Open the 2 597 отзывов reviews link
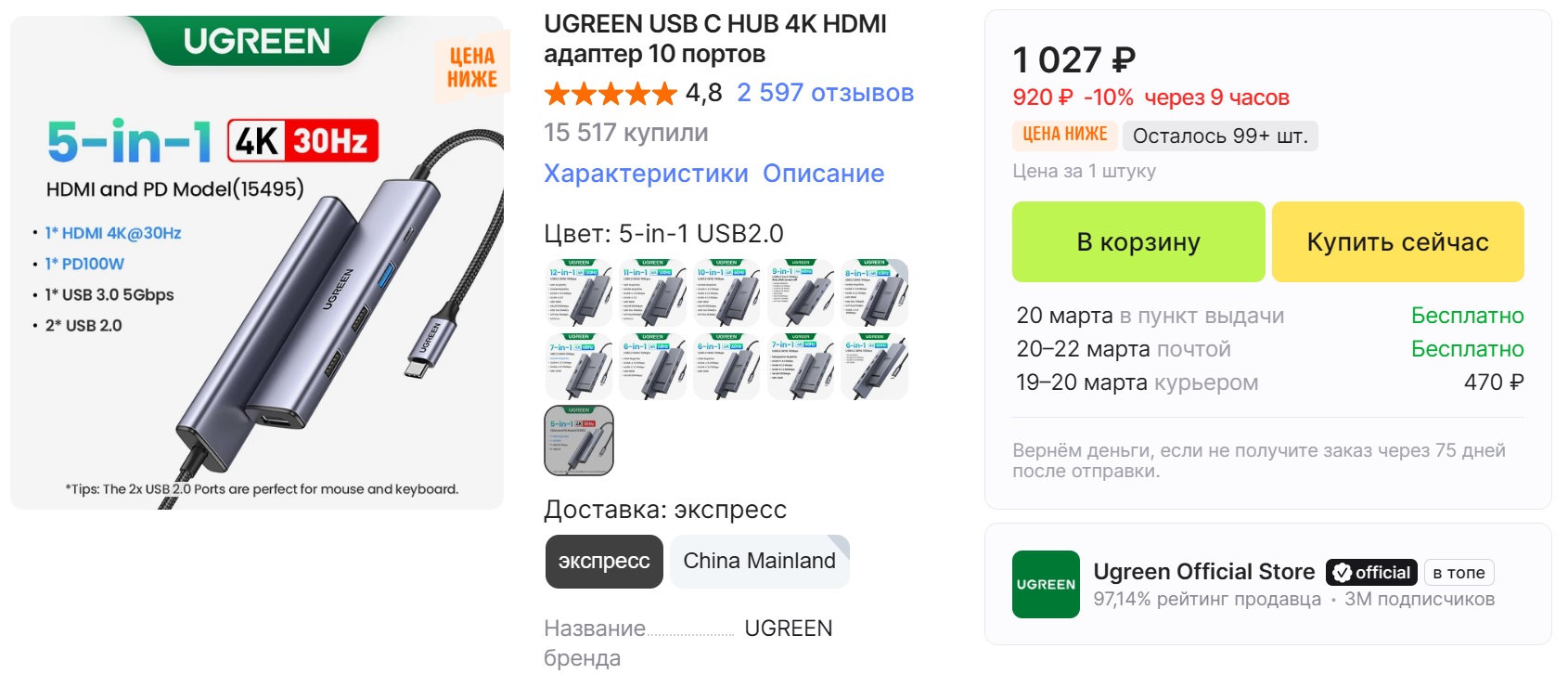This screenshot has height=674, width=1568. tap(826, 93)
